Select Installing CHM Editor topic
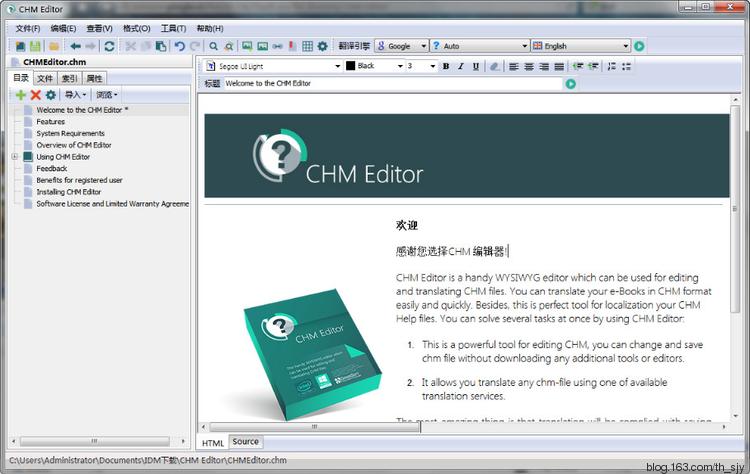 [68, 192]
